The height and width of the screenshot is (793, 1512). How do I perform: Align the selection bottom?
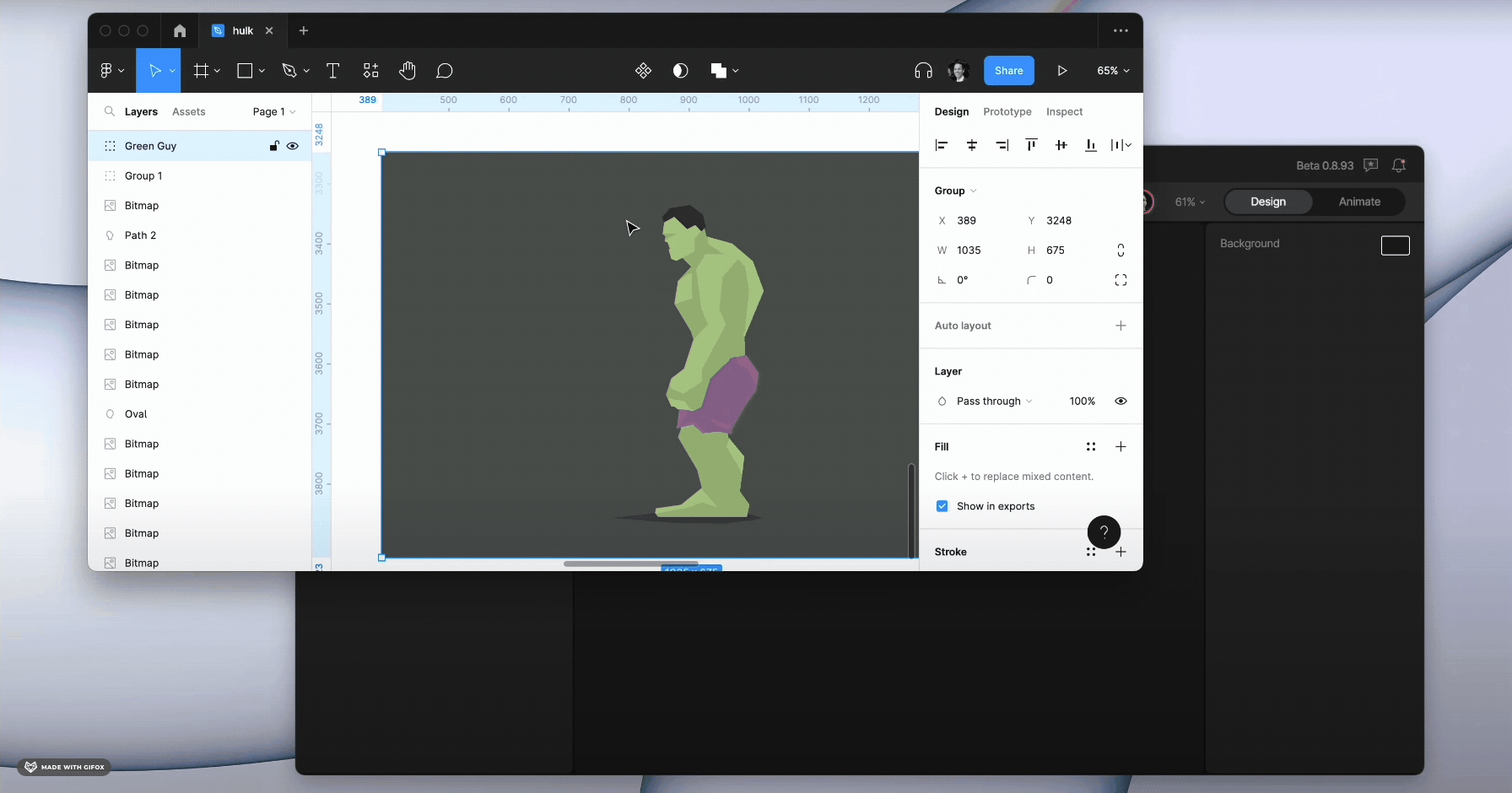[x=1091, y=145]
